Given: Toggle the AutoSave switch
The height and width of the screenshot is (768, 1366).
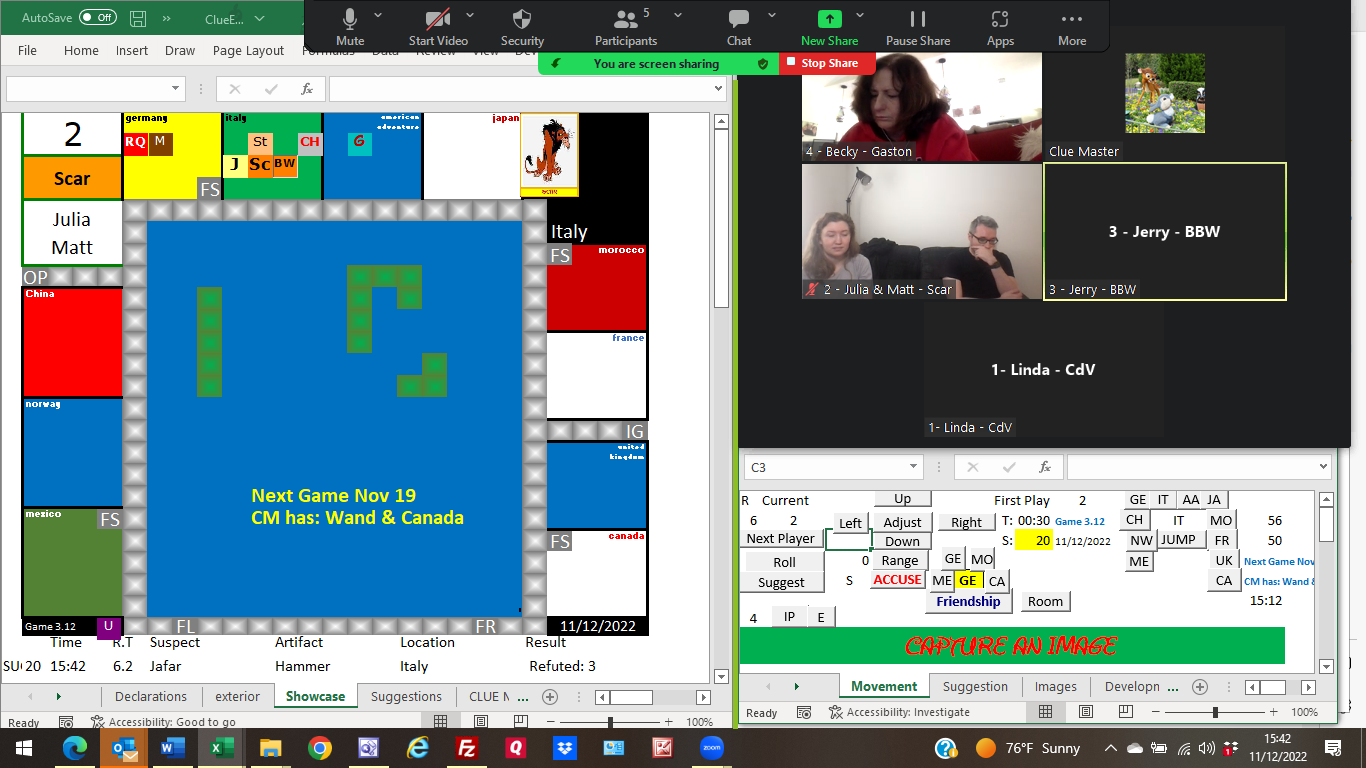Looking at the screenshot, I should tap(97, 18).
